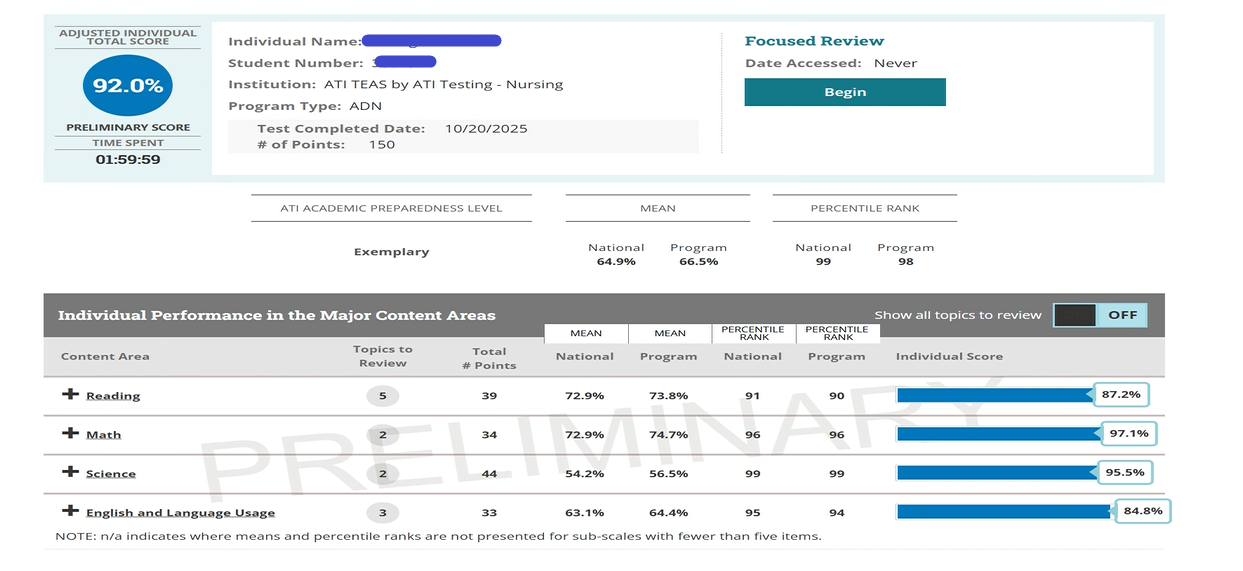Screen dimensions: 1243x571
Task: Click the Individual Score column header
Action: click(948, 356)
